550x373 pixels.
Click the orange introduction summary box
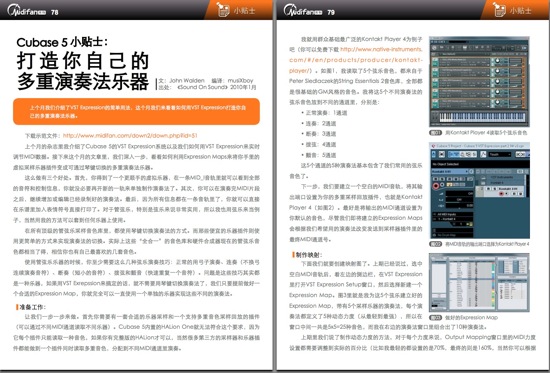tap(136, 112)
